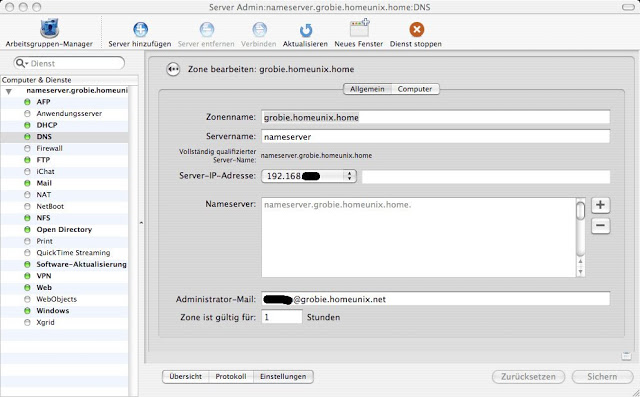
Task: Click the empty field next to Server-IP-Adresse
Action: [486, 177]
